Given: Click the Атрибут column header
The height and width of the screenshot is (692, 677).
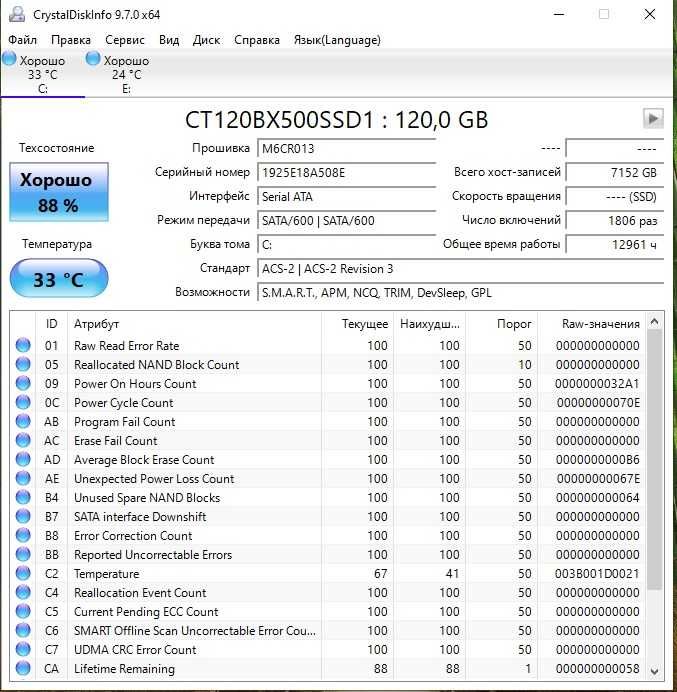Looking at the screenshot, I should [194, 324].
